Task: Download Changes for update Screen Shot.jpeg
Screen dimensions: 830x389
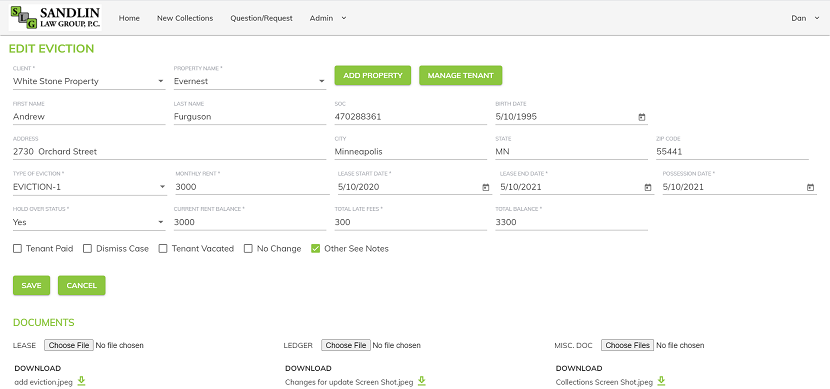Action: pos(421,381)
